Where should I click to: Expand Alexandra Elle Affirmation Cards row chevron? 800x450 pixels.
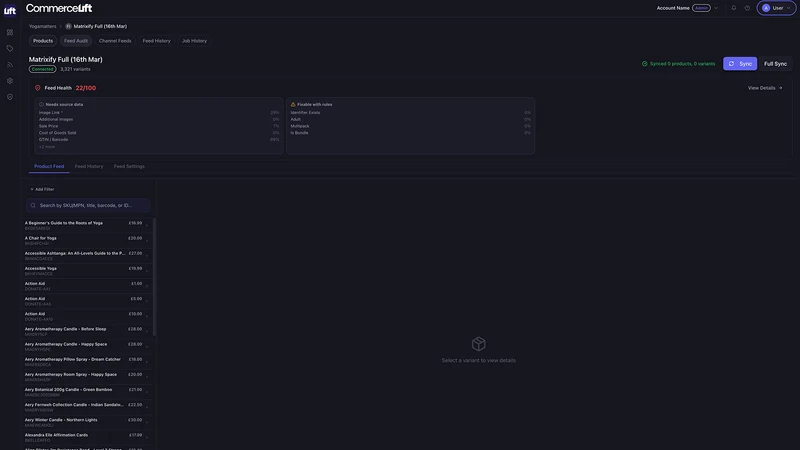pos(147,437)
